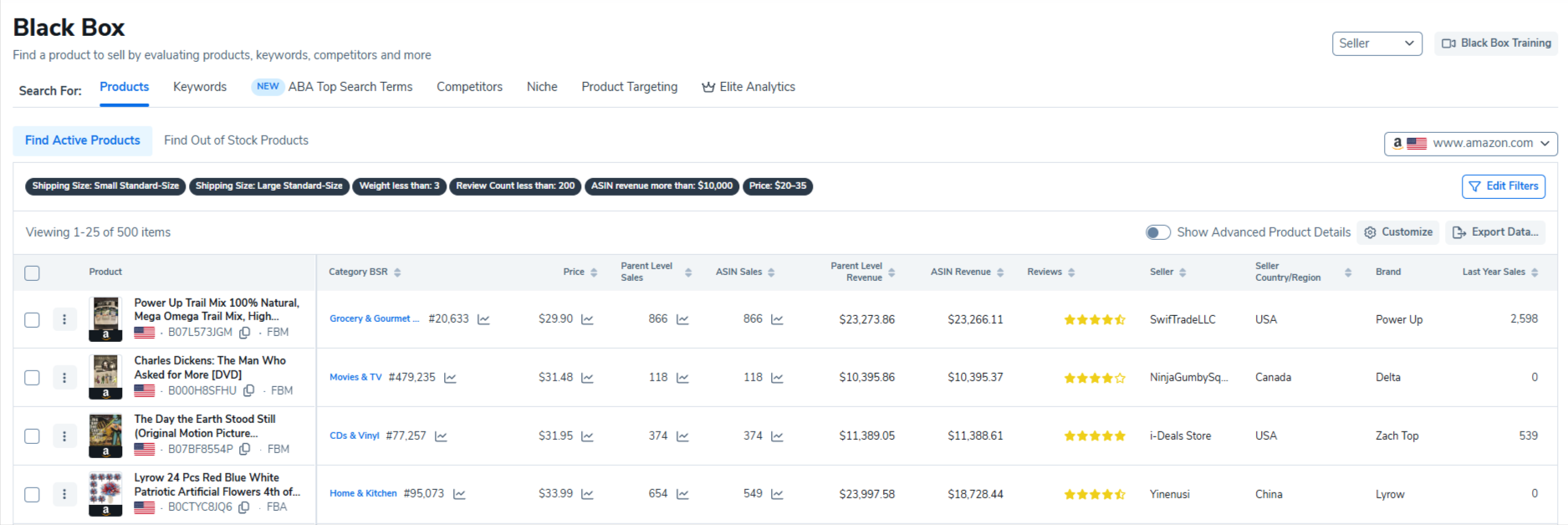Switch to the Product Targeting tab
This screenshot has height=525, width=1568.
pyautogui.click(x=630, y=87)
